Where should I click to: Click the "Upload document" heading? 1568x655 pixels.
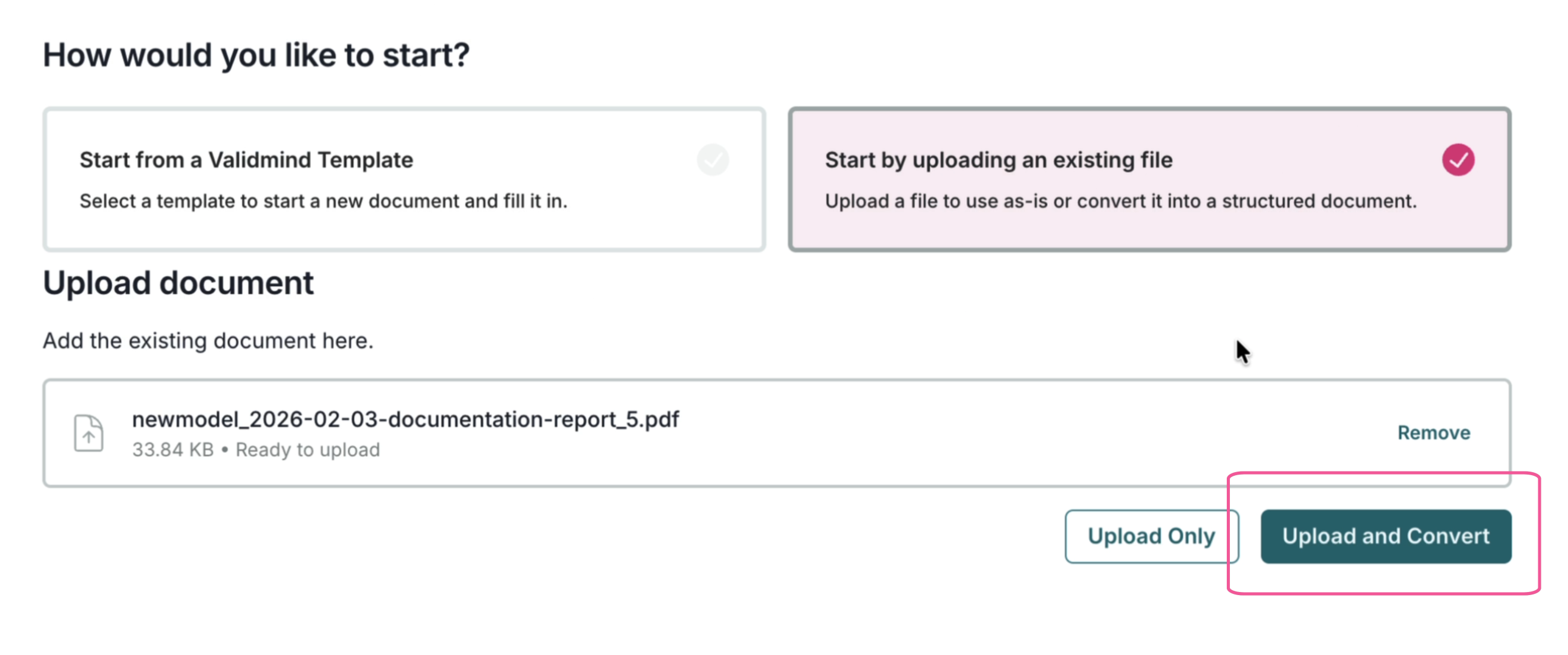click(178, 283)
